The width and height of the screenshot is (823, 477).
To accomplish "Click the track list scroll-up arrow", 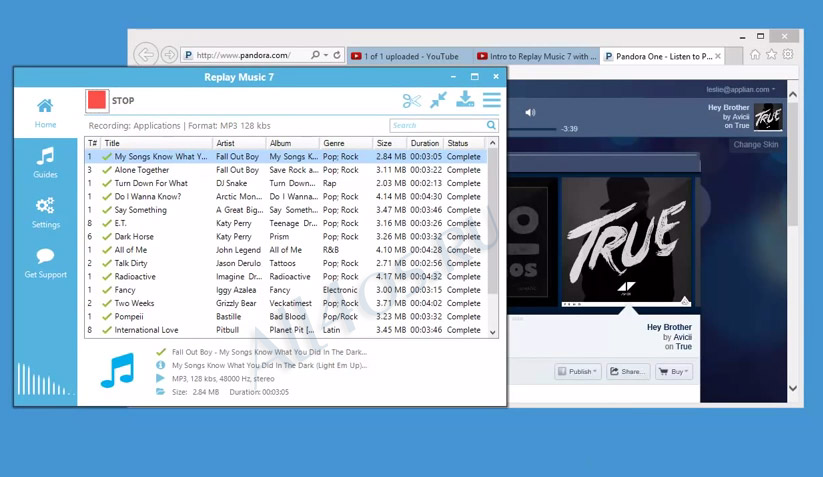I will pyautogui.click(x=492, y=143).
